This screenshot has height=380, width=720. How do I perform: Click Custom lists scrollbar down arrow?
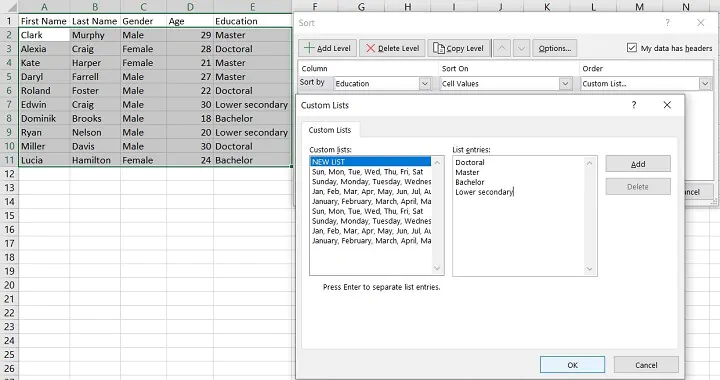click(437, 268)
